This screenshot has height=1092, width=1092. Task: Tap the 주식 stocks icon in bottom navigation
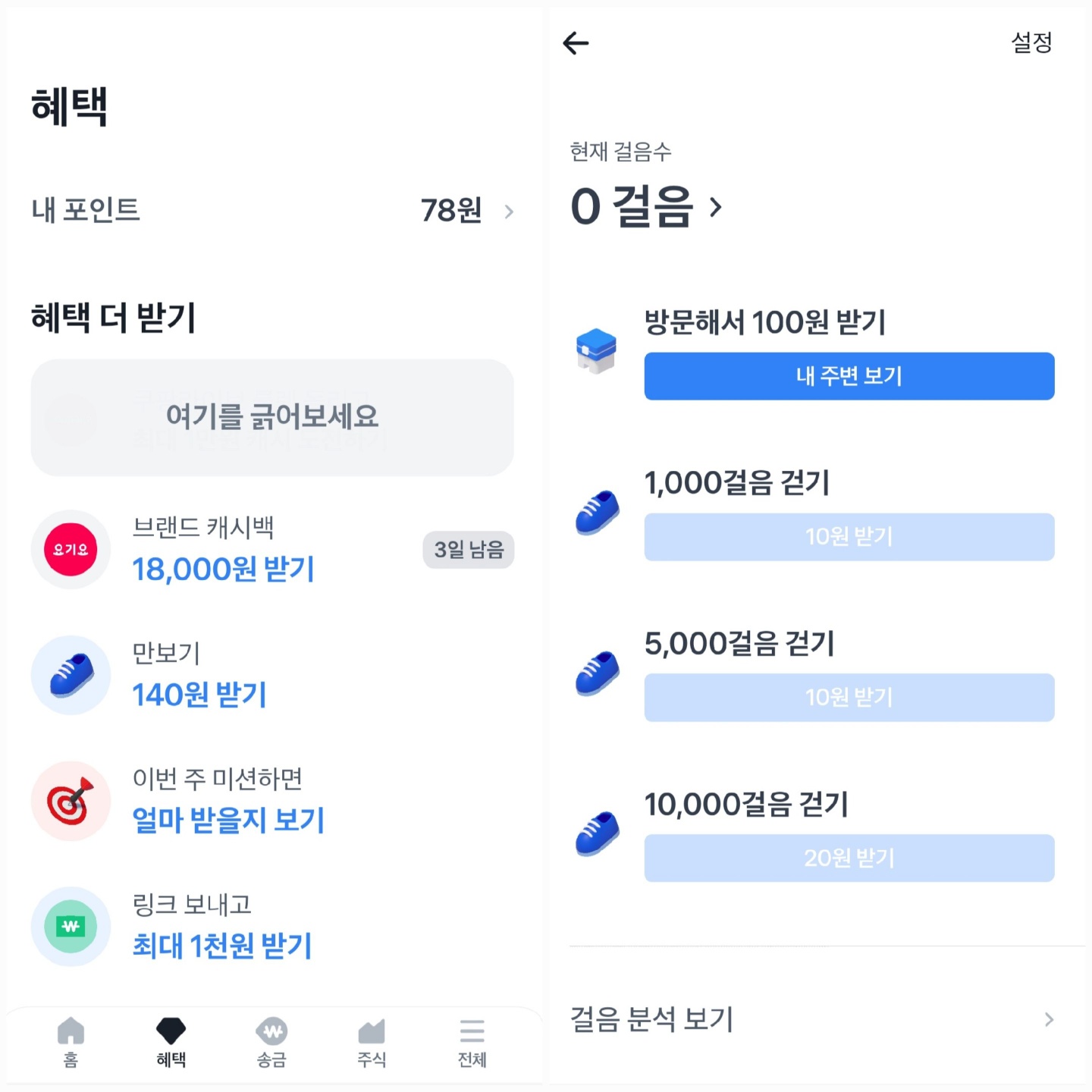point(371,1044)
